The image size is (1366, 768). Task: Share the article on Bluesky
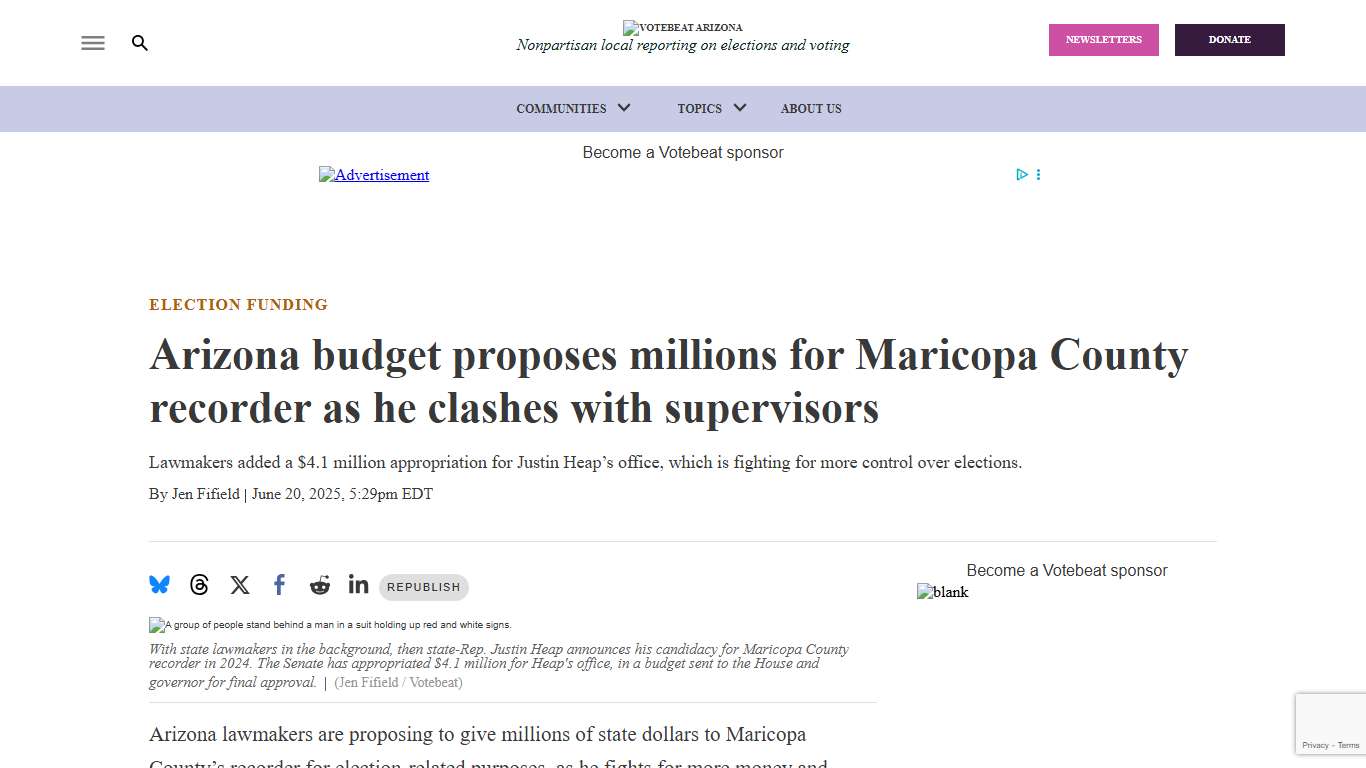click(x=159, y=585)
